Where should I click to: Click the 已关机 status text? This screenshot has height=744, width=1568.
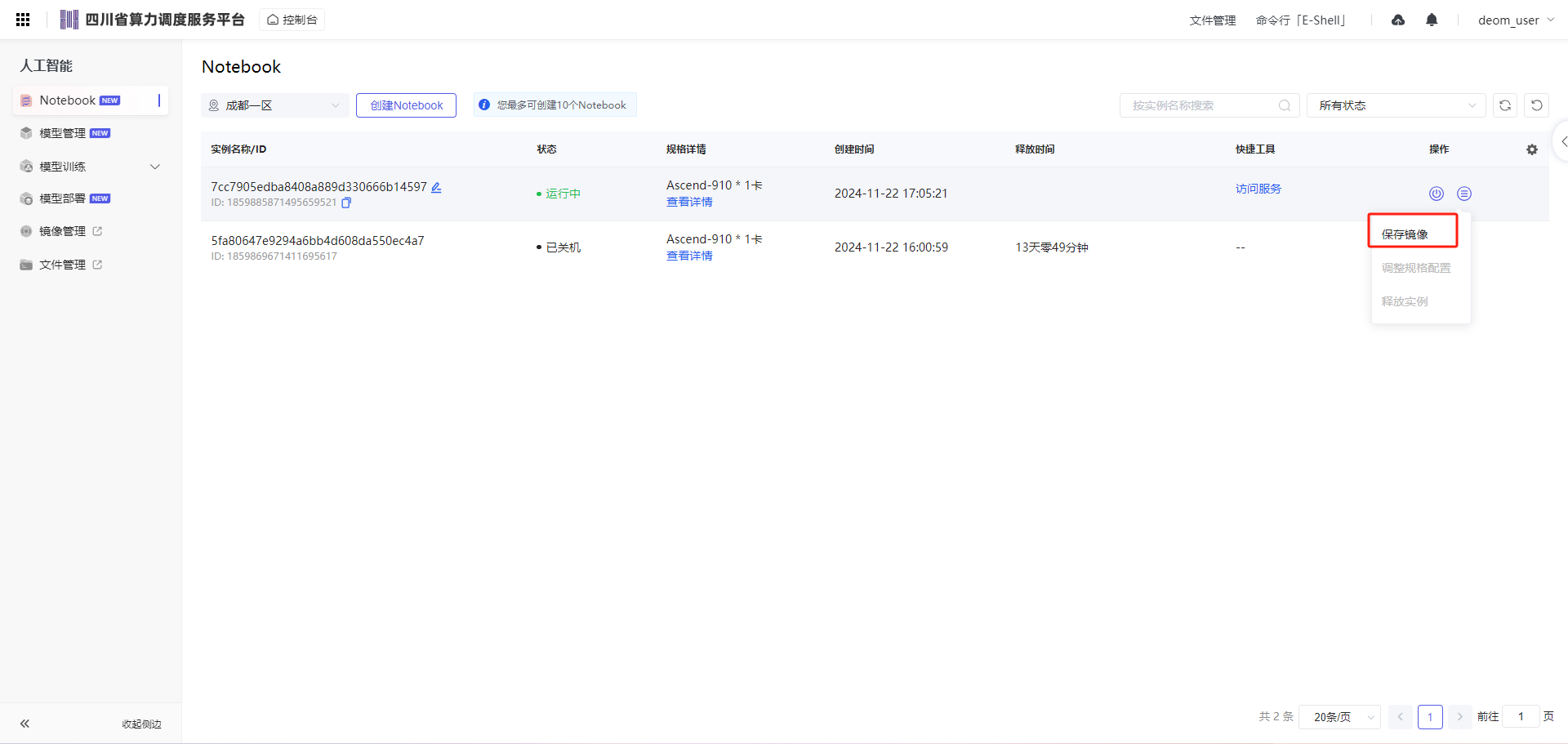(563, 247)
